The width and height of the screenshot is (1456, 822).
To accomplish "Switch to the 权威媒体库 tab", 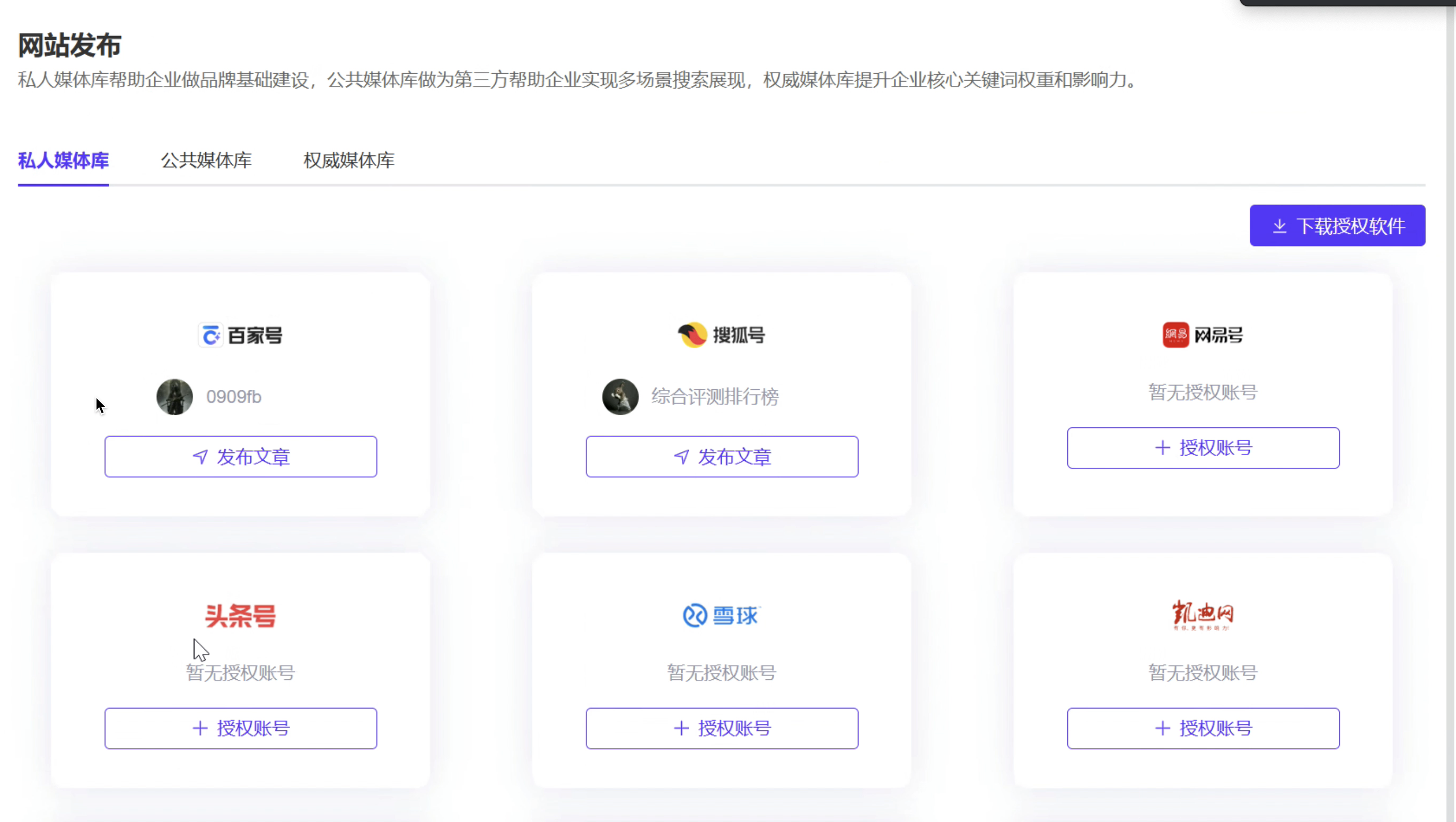I will coord(349,161).
